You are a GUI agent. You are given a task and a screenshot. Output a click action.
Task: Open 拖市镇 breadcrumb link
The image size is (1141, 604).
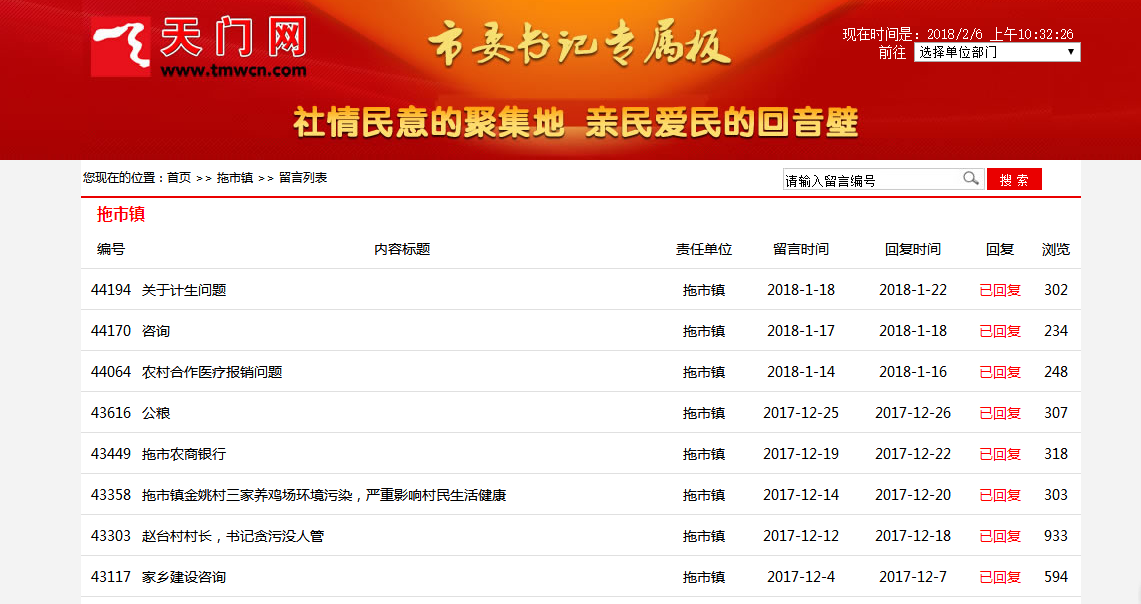[234, 178]
